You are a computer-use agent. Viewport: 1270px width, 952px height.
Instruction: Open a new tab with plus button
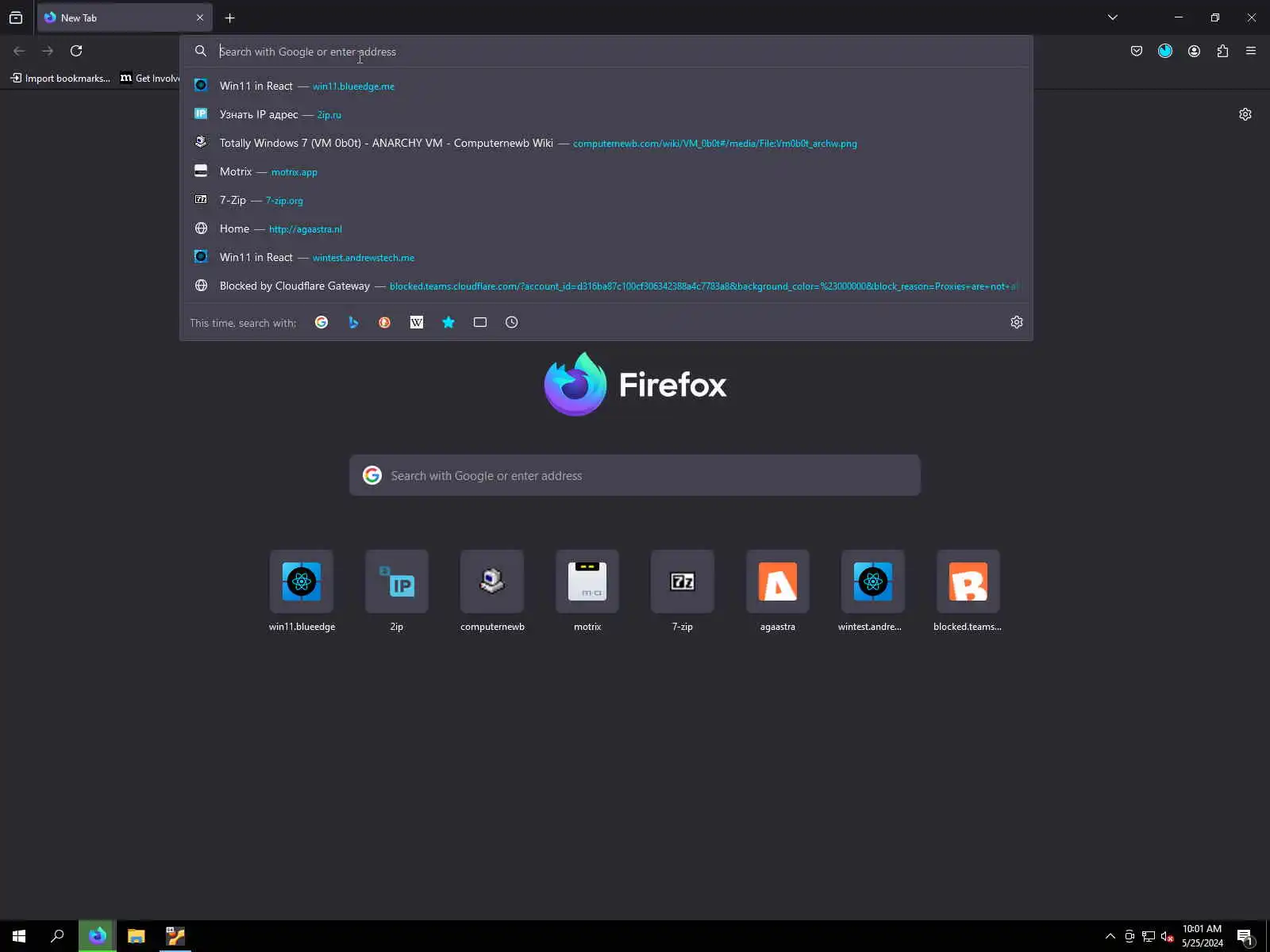[230, 17]
